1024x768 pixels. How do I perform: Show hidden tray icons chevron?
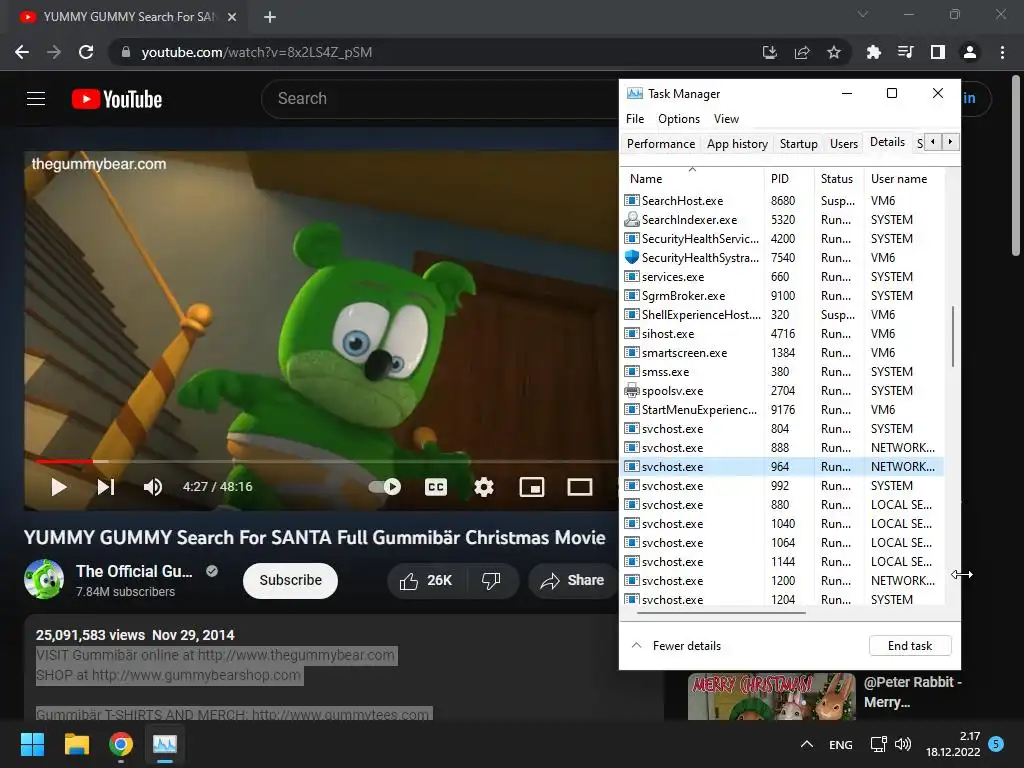click(x=807, y=744)
